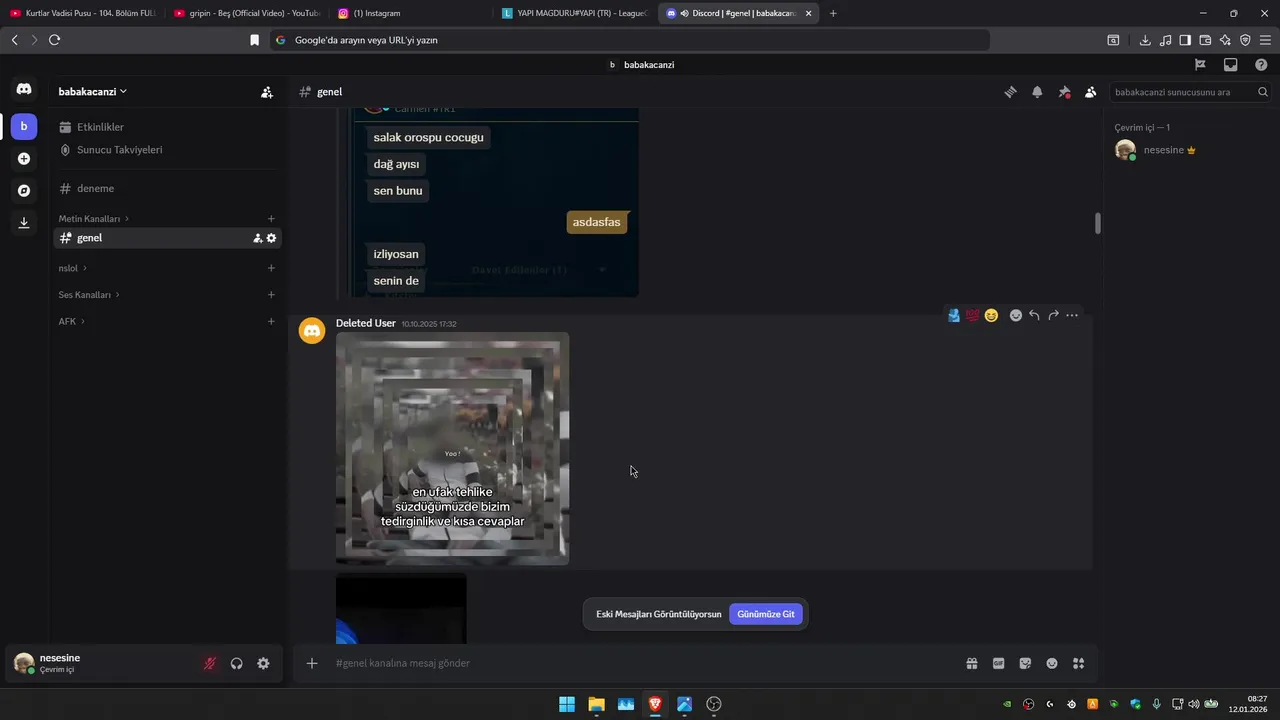Open the quests flag icon in title bar
The width and height of the screenshot is (1280, 720).
click(x=1200, y=65)
